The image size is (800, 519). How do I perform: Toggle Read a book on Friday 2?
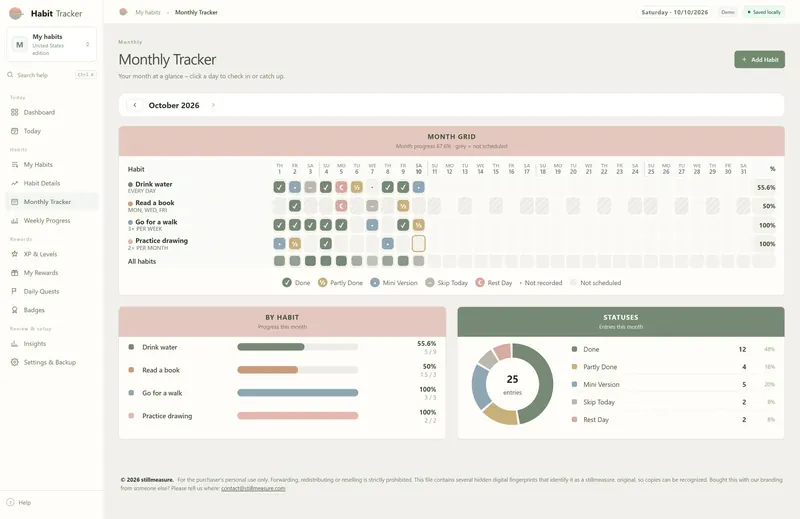294,206
